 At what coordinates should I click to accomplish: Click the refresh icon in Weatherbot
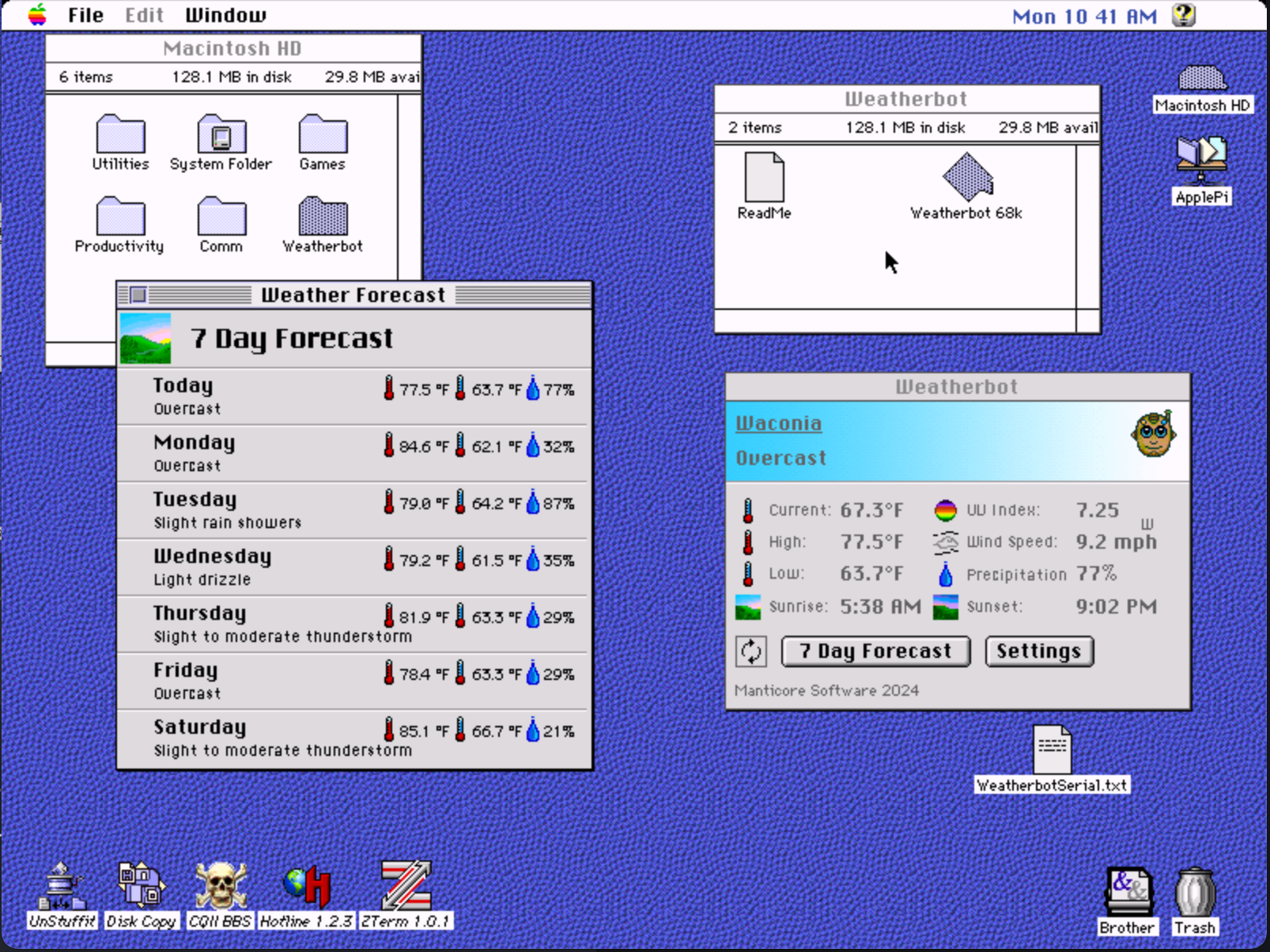point(750,652)
